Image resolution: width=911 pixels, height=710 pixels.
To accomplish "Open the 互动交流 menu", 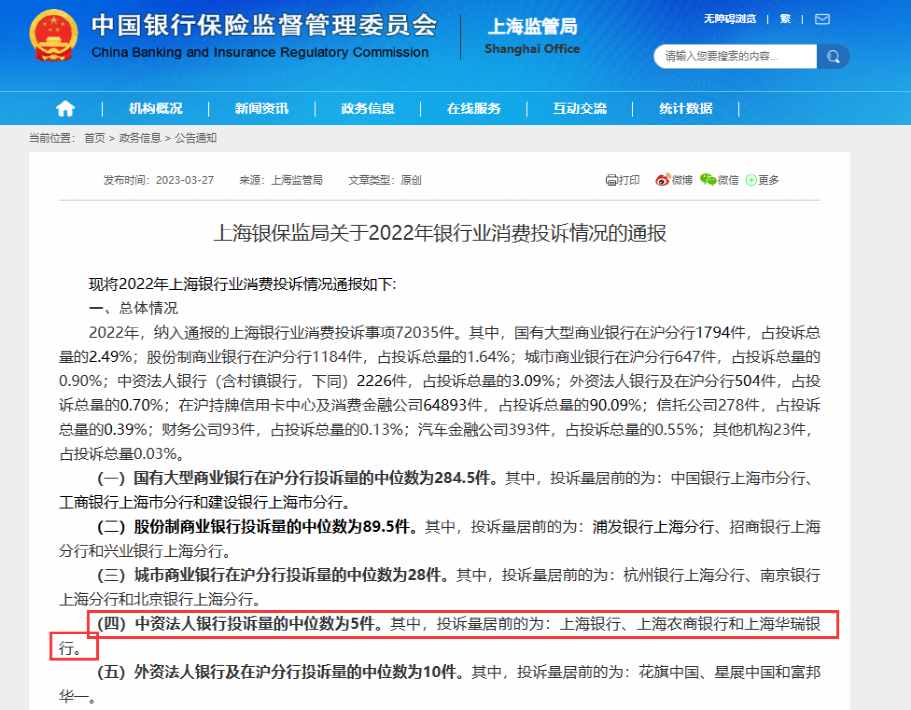I will click(580, 109).
